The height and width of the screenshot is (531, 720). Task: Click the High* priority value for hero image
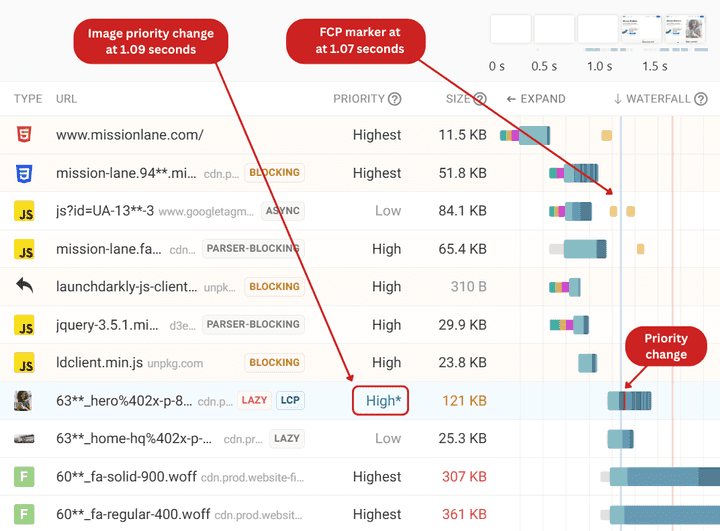tap(380, 400)
